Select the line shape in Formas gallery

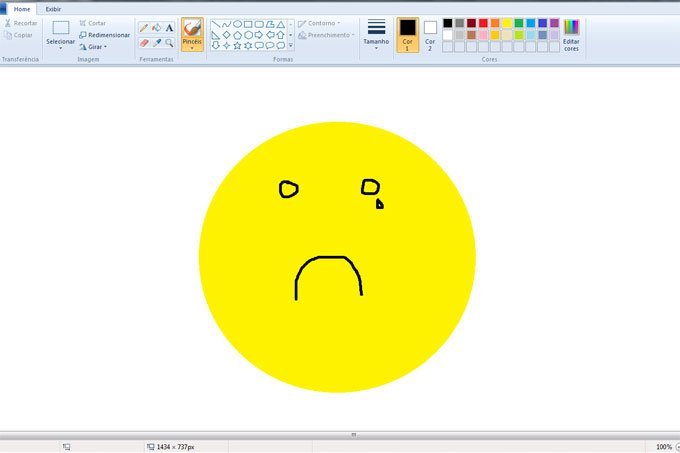pos(215,23)
